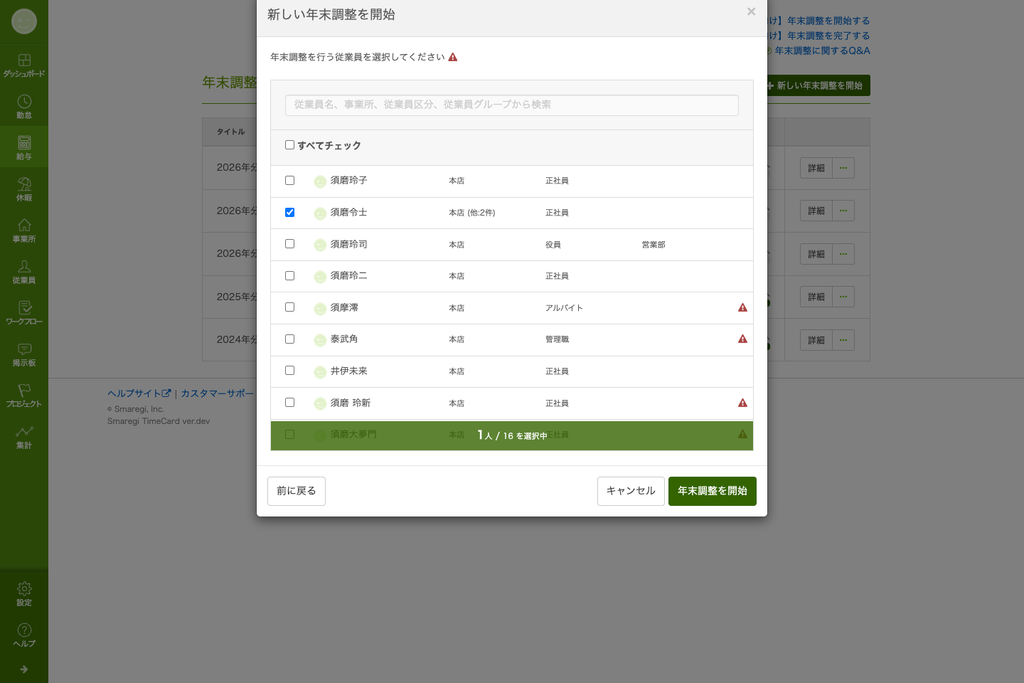The width and height of the screenshot is (1024, 683).
Task: Enable the checkbox for 須磨玲二
Action: [x=289, y=276]
